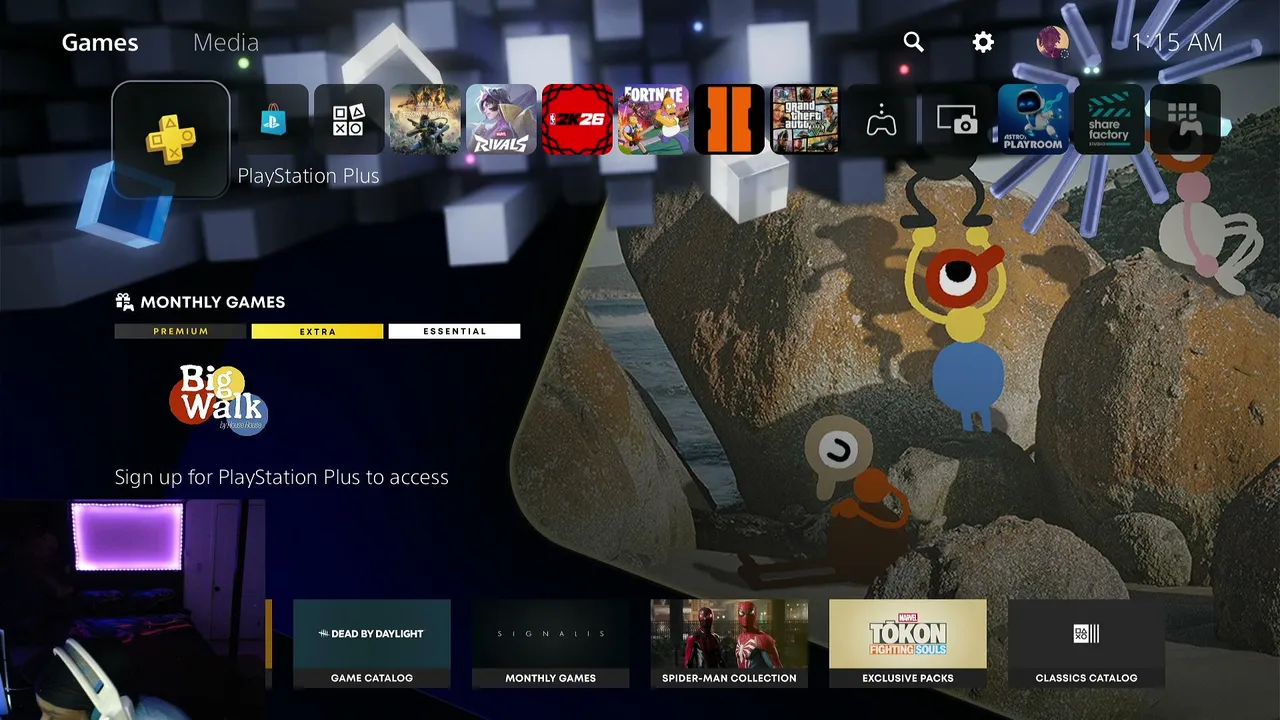Viewport: 1280px width, 720px height.
Task: Open the Game Catalog card
Action: click(372, 644)
